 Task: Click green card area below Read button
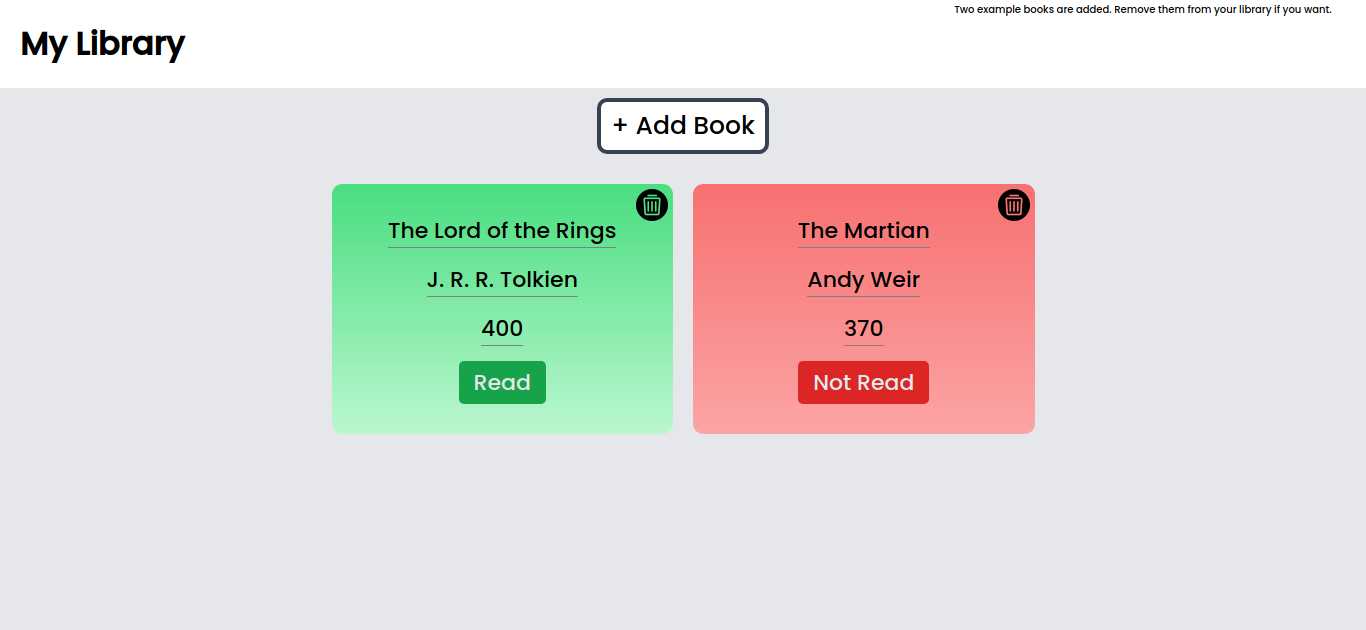click(502, 419)
